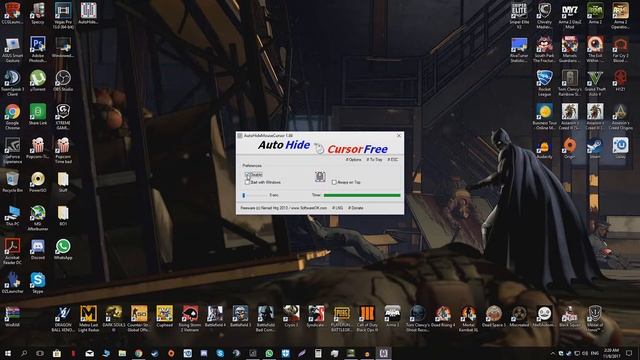Viewport: 640px width, 360px height.
Task: Switch to AutoHideMouseCursor taskbar button
Action: pyautogui.click(x=383, y=353)
